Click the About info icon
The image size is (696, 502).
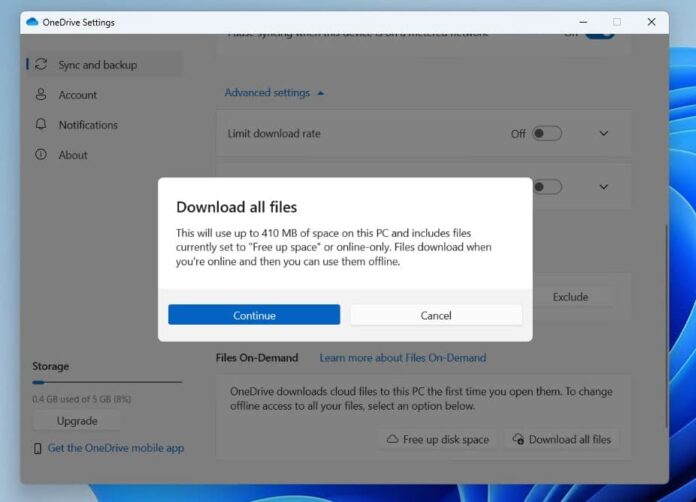(x=41, y=155)
